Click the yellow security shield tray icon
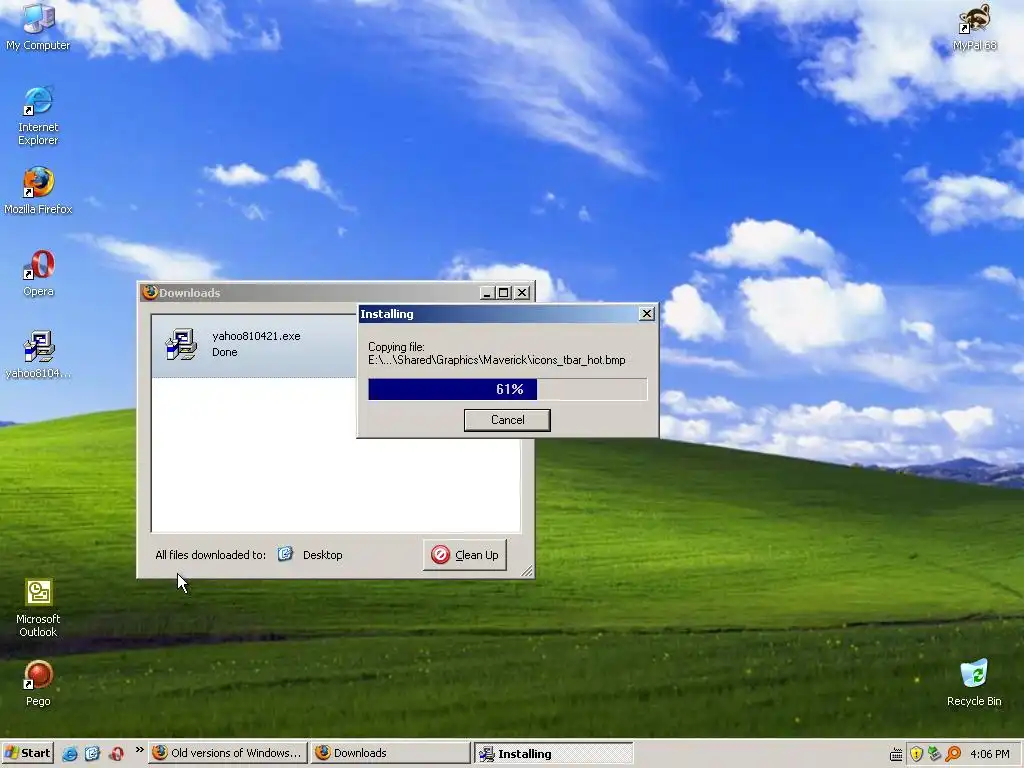 tap(916, 754)
